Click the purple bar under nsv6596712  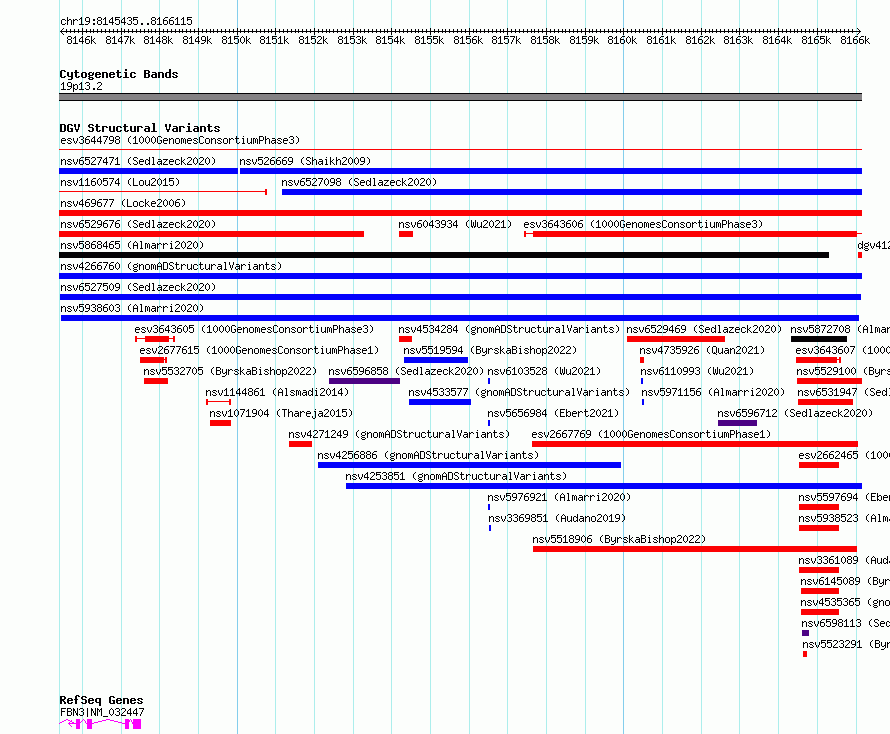(x=737, y=423)
